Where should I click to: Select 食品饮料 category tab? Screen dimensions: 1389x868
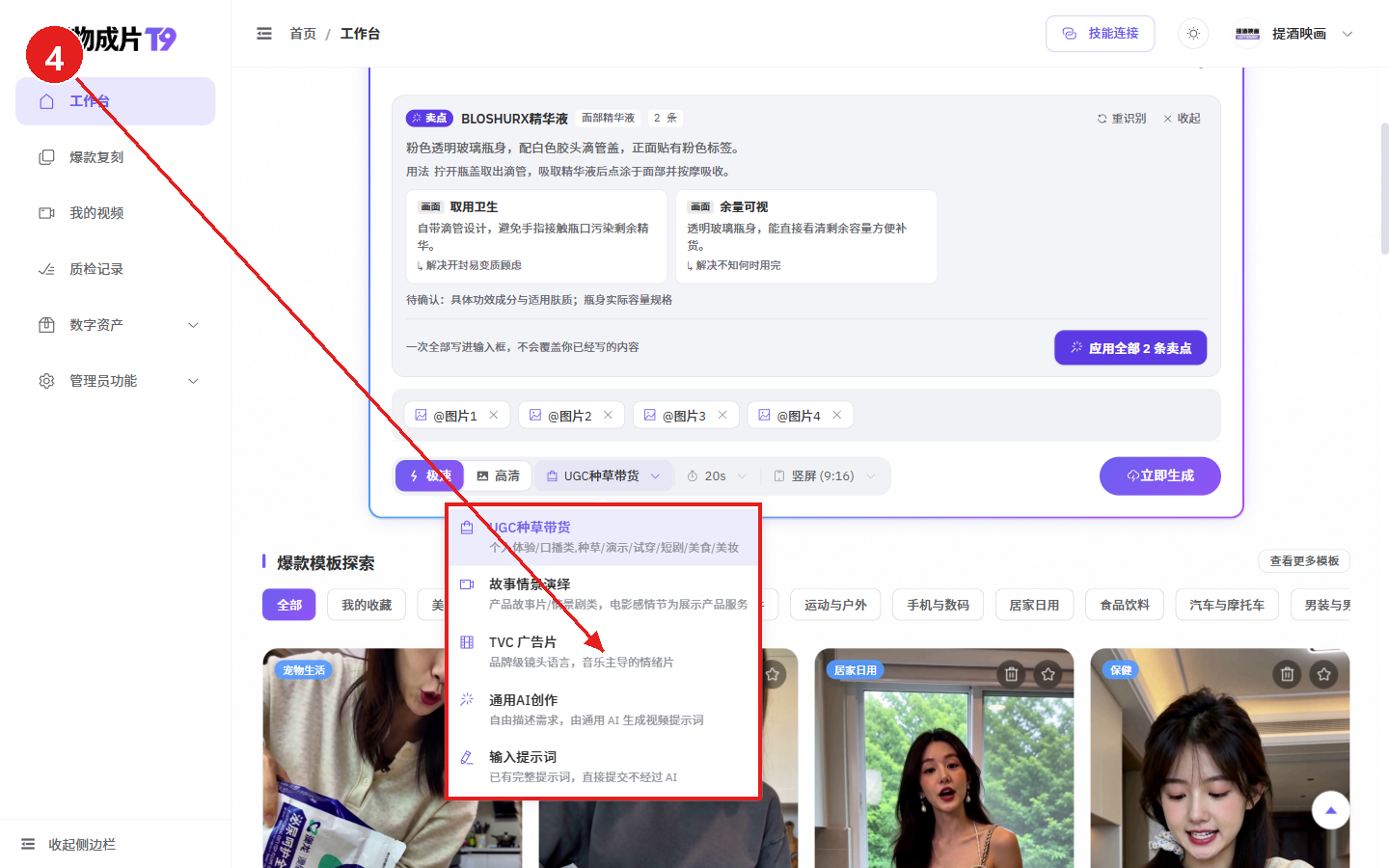coord(1125,605)
